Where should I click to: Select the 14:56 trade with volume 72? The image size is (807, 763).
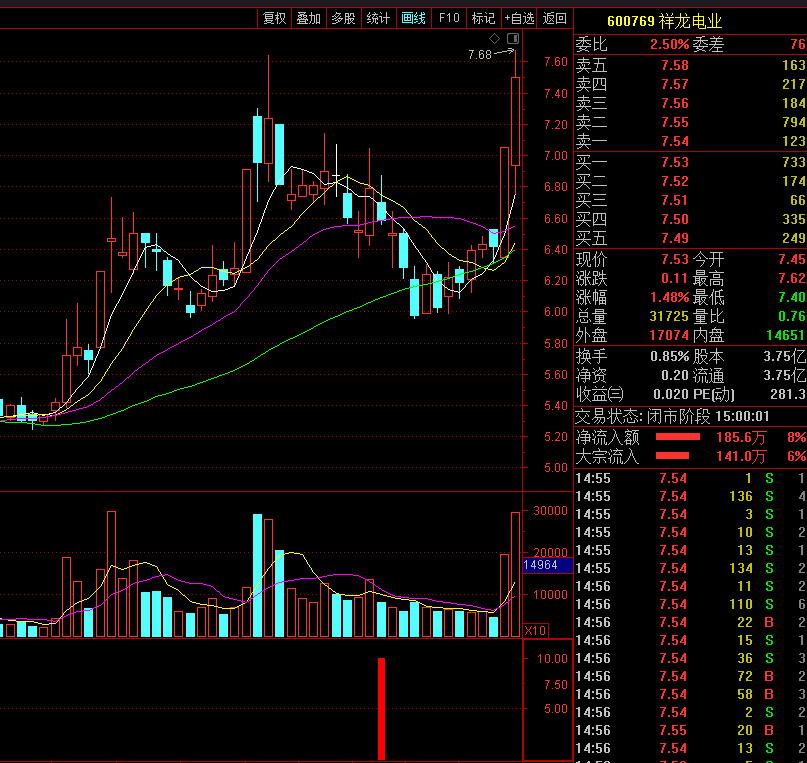pyautogui.click(x=690, y=677)
